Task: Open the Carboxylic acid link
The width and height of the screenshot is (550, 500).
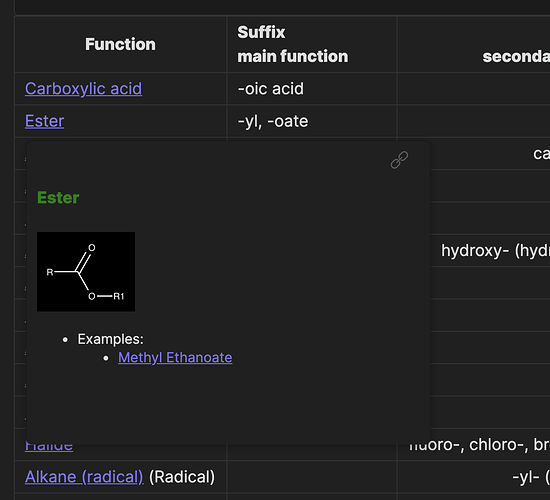Action: pos(83,89)
